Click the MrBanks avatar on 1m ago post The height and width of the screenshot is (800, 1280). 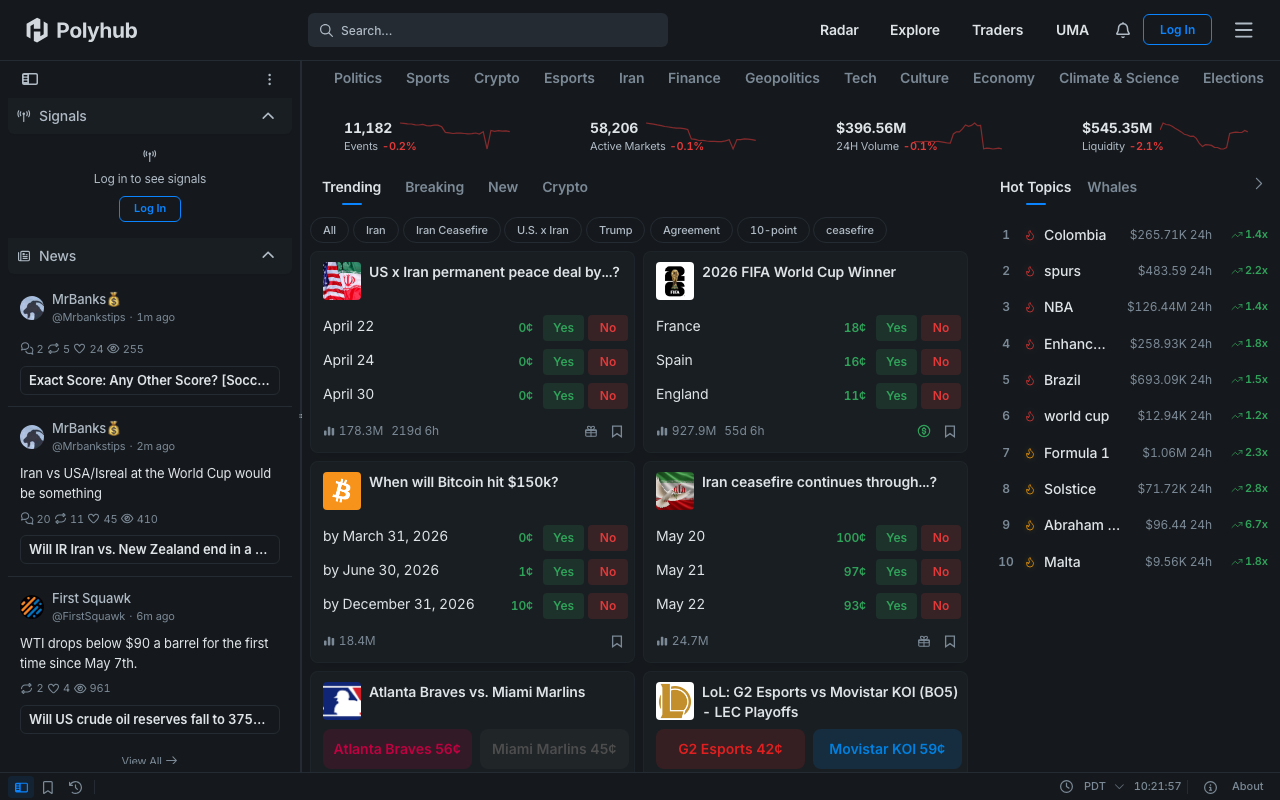point(32,308)
